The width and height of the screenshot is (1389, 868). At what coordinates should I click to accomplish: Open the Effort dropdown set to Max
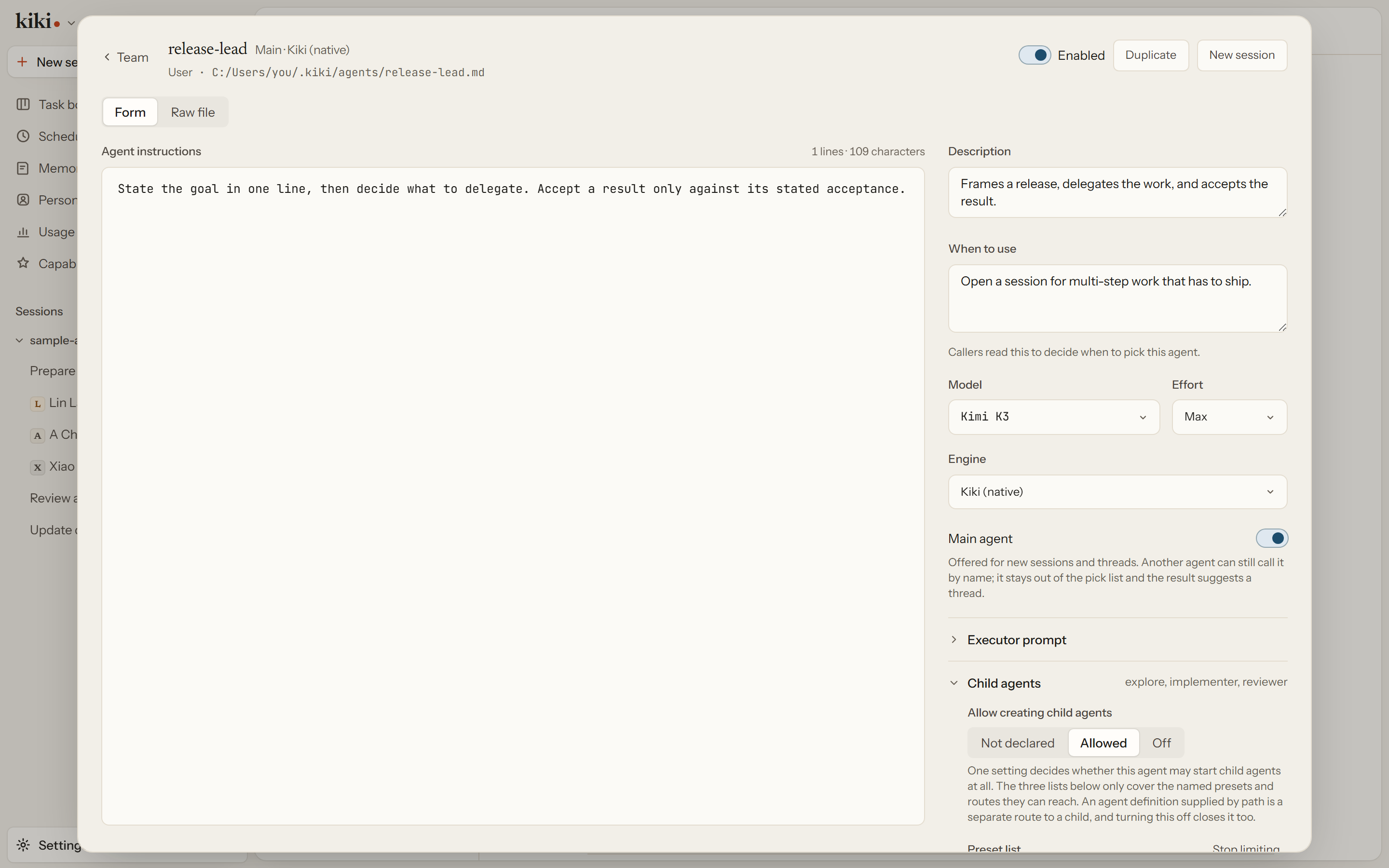pos(1229,417)
